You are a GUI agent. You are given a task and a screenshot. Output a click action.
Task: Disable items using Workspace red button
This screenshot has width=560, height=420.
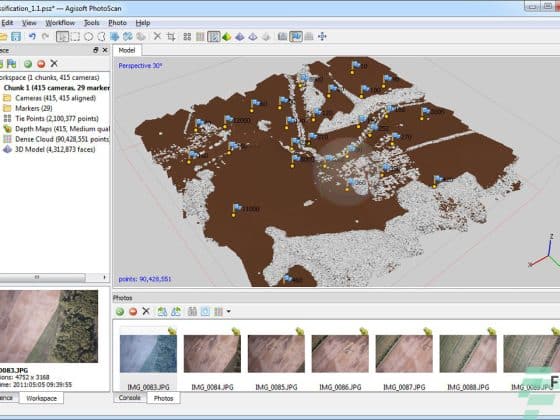[x=41, y=64]
